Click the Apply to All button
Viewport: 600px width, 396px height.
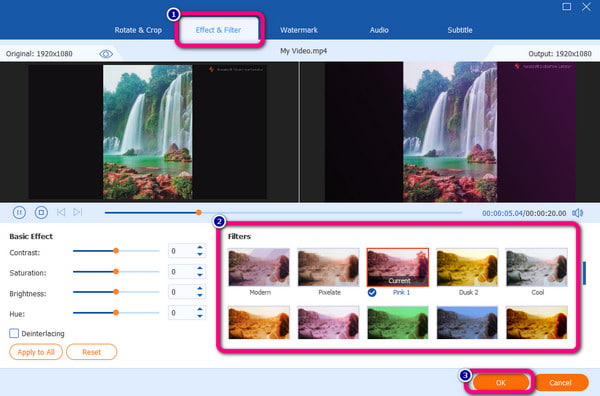click(36, 352)
